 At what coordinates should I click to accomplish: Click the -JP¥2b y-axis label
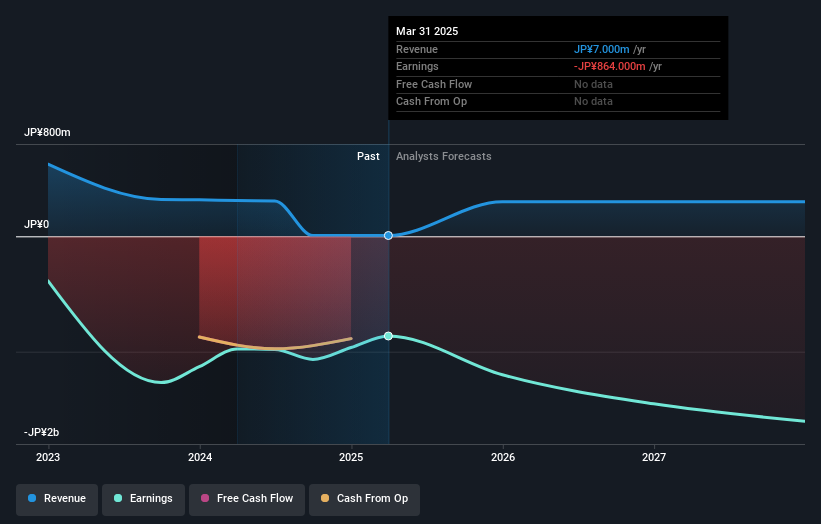pyautogui.click(x=41, y=432)
